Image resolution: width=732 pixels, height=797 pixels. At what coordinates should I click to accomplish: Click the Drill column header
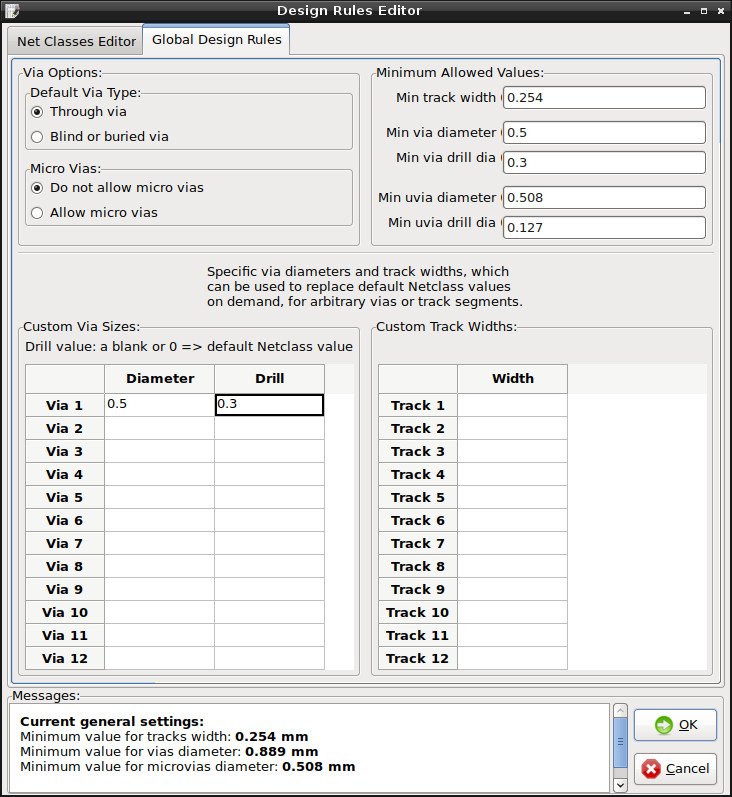tap(269, 379)
